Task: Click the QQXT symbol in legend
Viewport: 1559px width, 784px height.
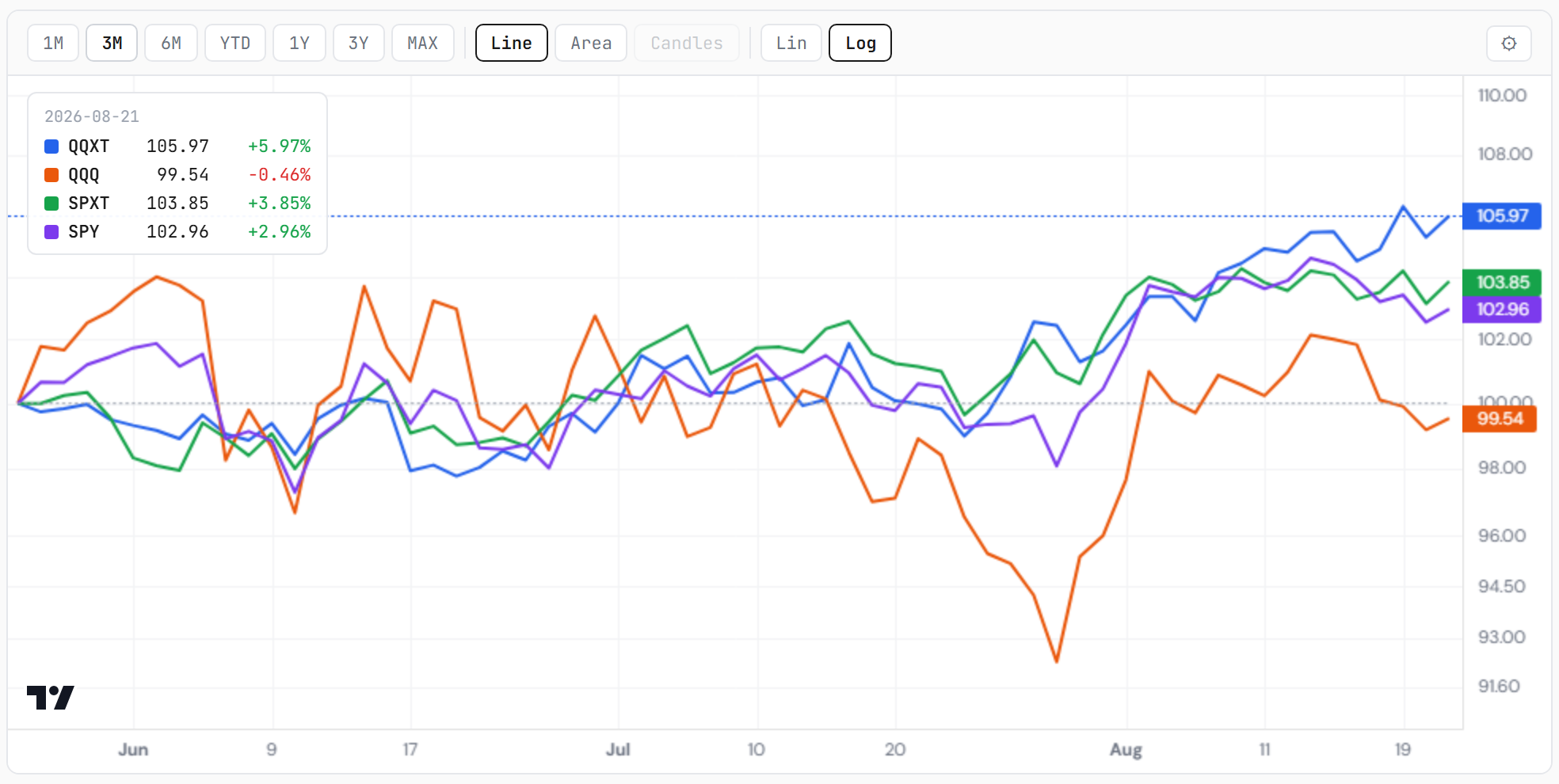Action: (x=89, y=147)
